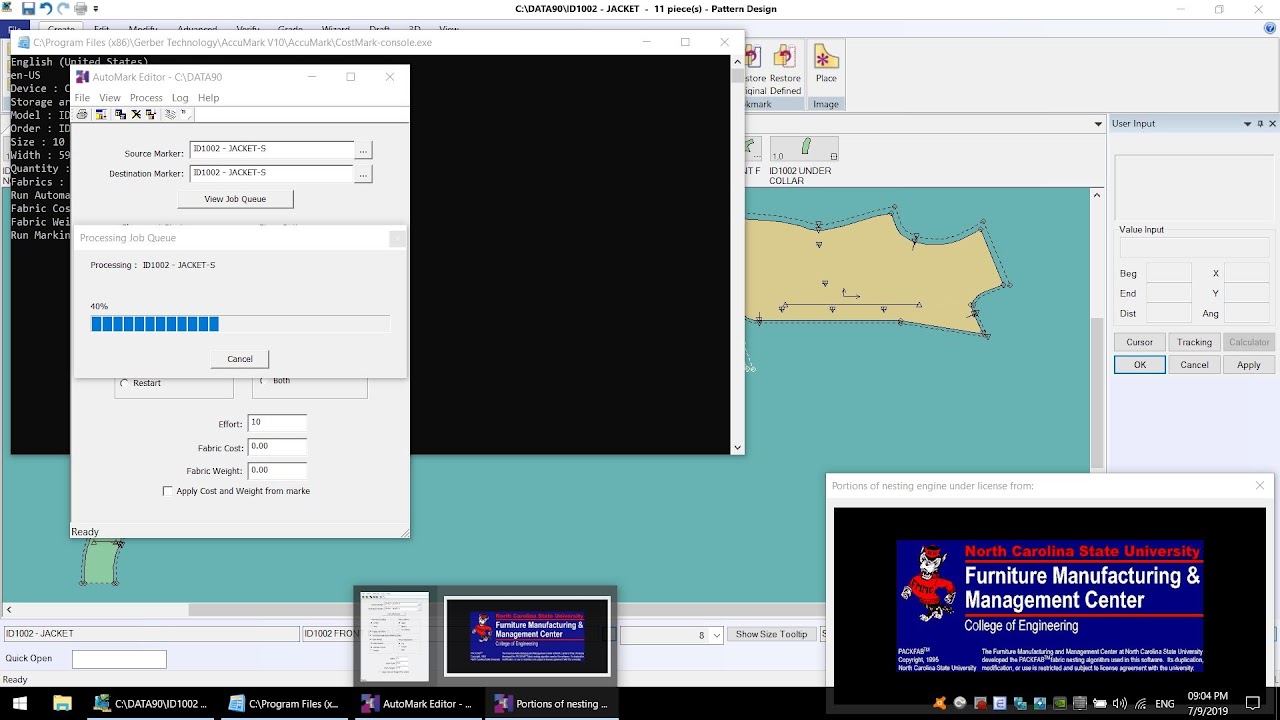Click the 40% job queue progress bar
Viewport: 1280px width, 720px height.
point(240,324)
